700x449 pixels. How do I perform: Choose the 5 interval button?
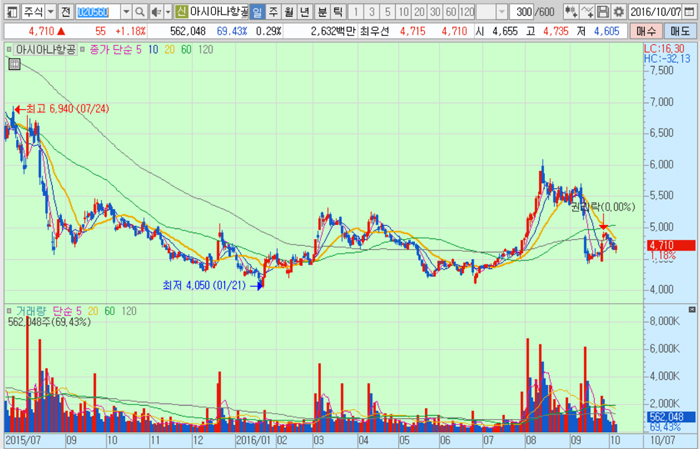[x=388, y=12]
